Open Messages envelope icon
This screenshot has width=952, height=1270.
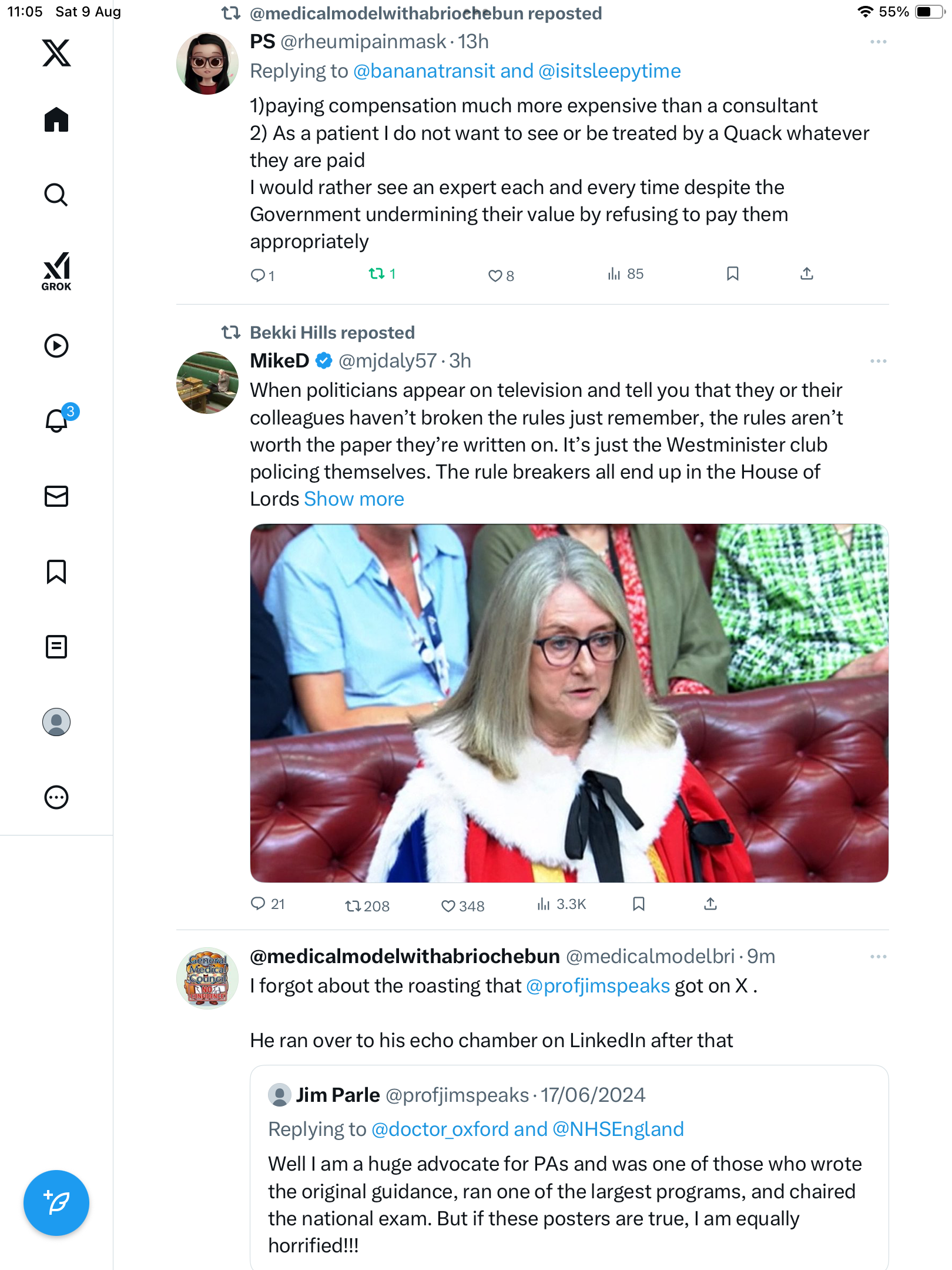click(56, 496)
